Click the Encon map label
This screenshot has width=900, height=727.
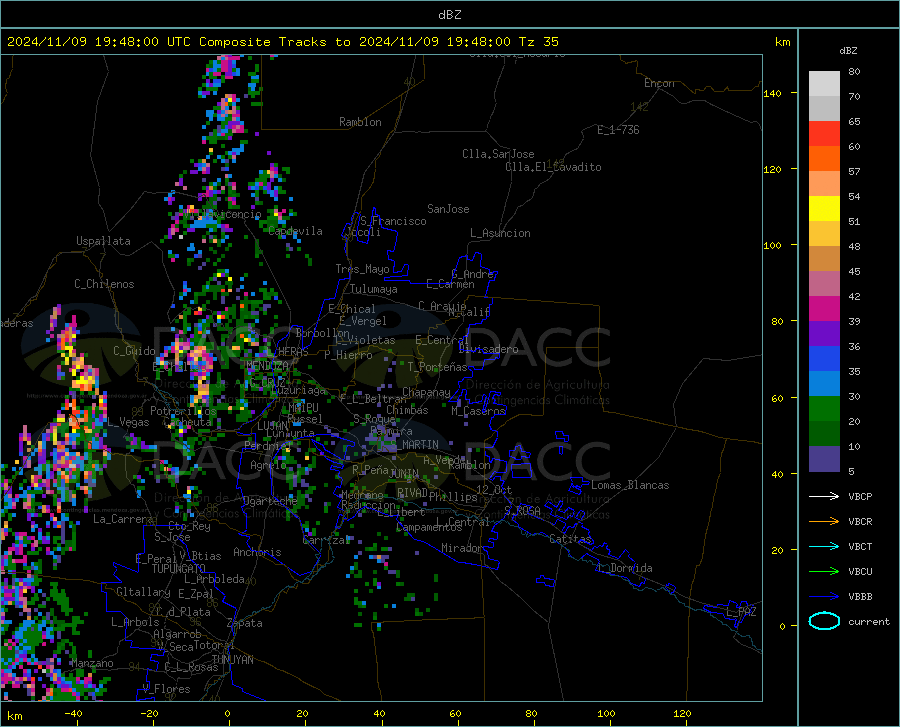point(659,83)
